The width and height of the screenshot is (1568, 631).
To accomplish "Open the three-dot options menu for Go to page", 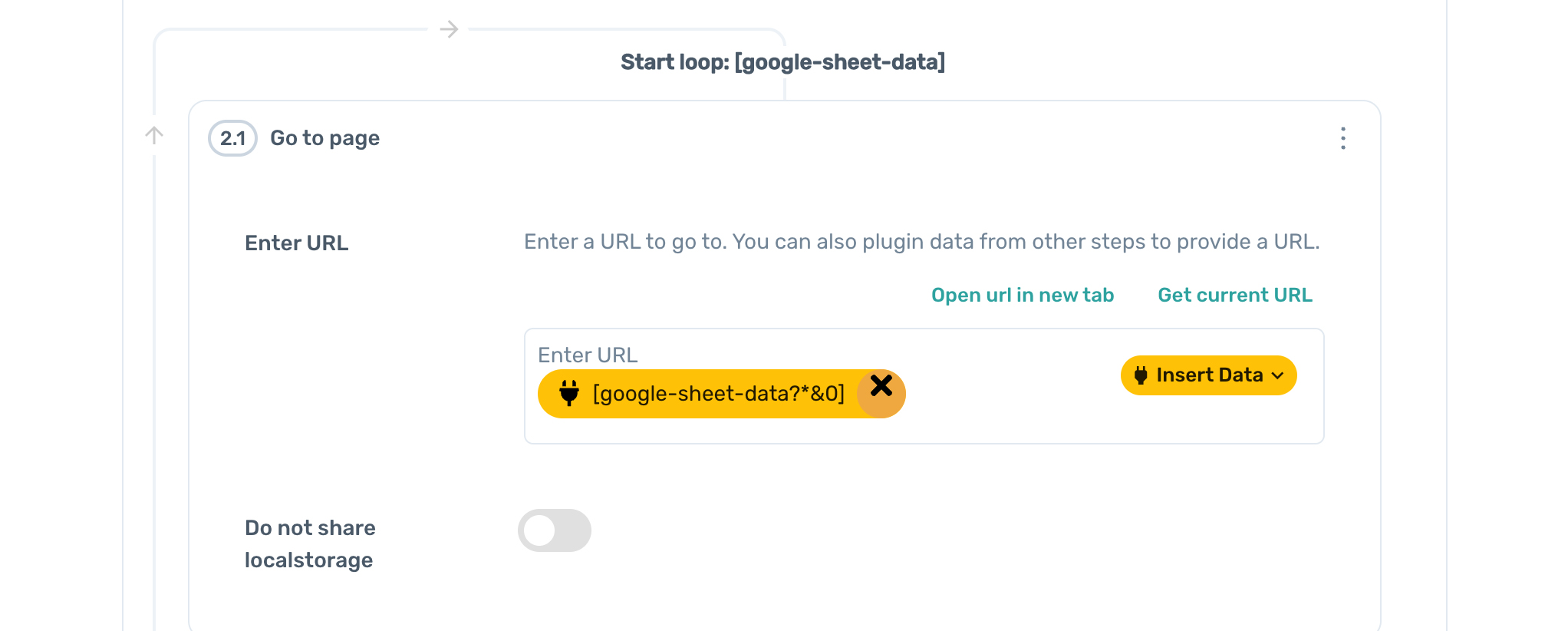I will click(x=1342, y=138).
